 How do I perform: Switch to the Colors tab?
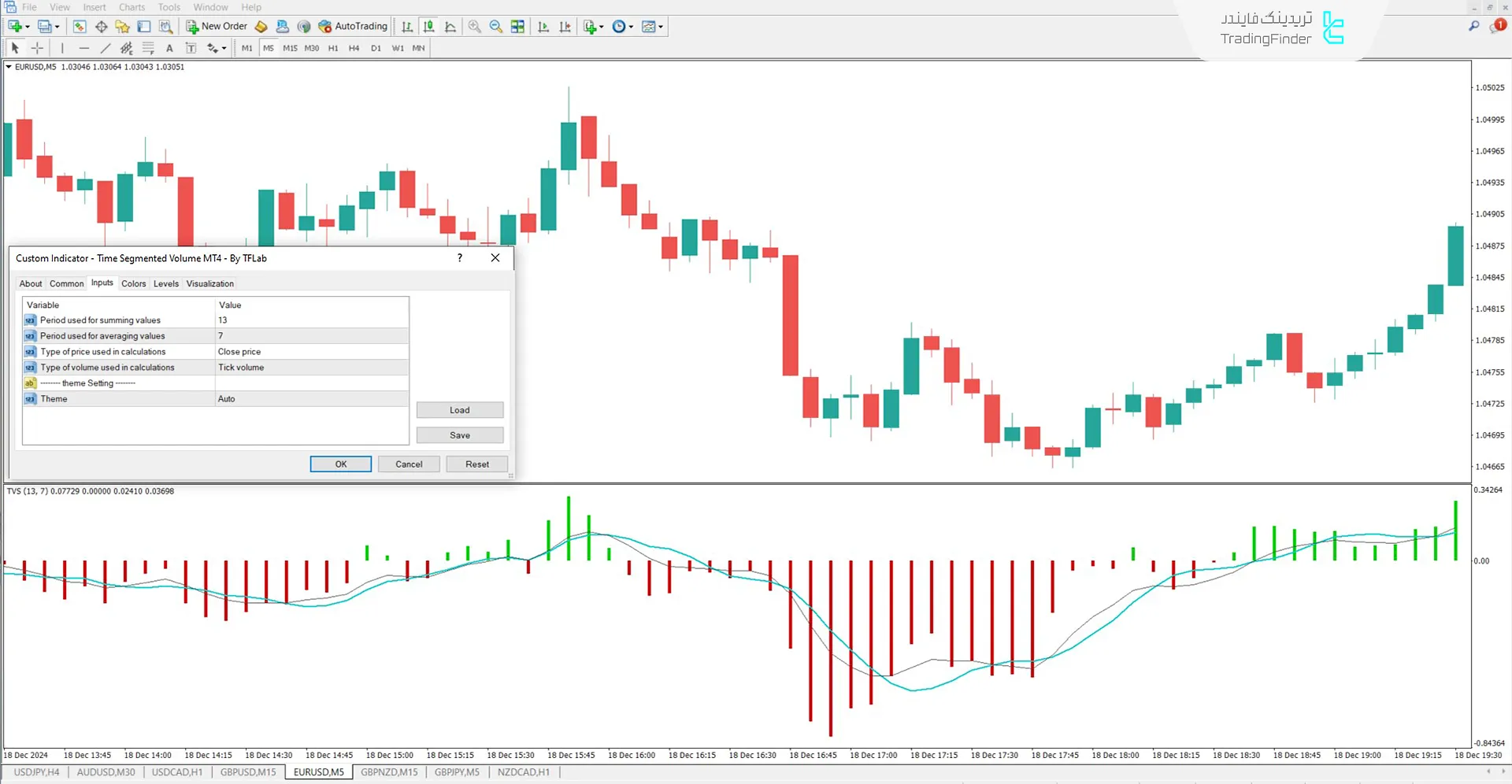pos(133,283)
